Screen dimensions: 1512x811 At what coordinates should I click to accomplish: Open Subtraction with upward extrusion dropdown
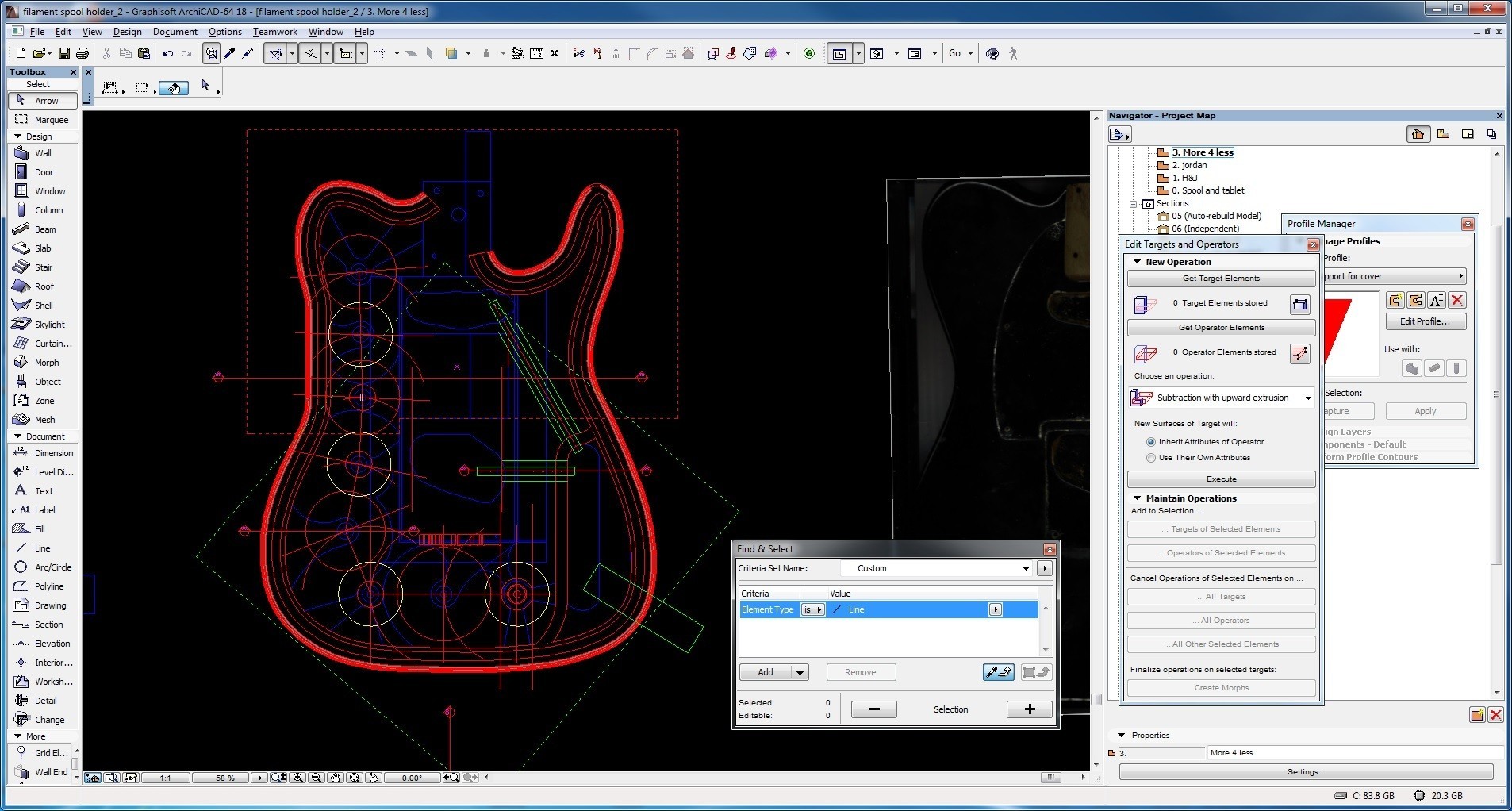click(1222, 398)
